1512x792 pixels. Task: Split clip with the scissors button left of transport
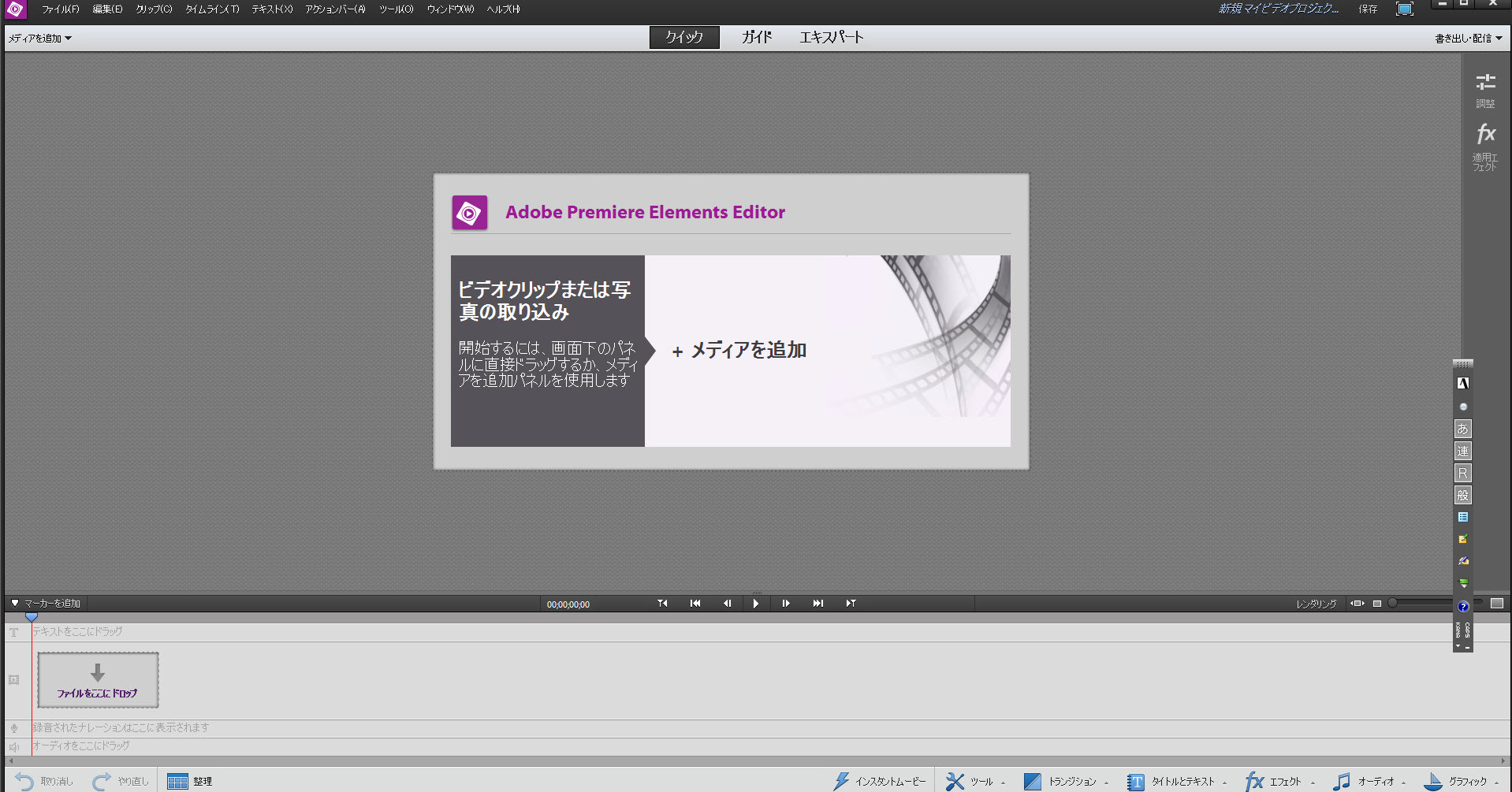[662, 604]
